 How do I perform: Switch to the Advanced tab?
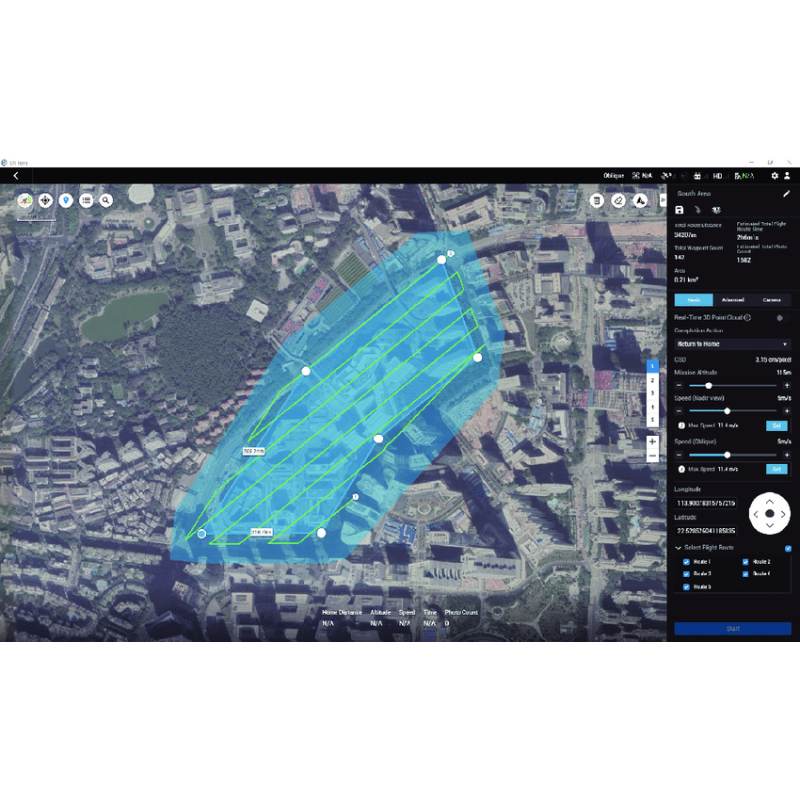point(733,300)
